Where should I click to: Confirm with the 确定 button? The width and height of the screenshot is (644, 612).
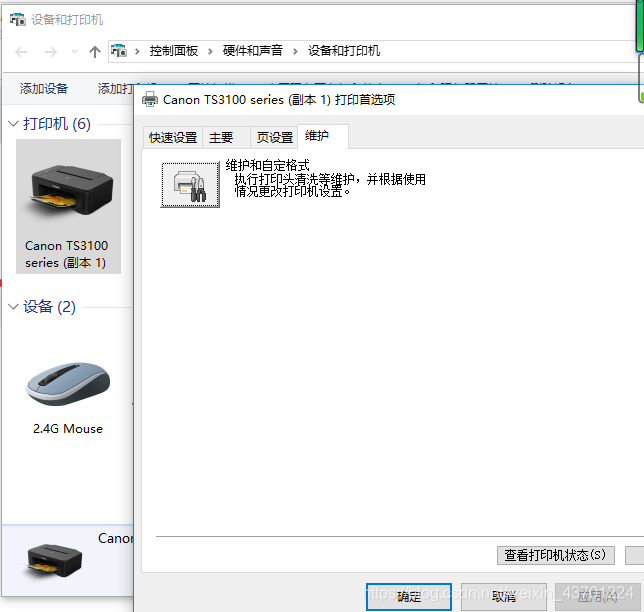click(x=409, y=596)
